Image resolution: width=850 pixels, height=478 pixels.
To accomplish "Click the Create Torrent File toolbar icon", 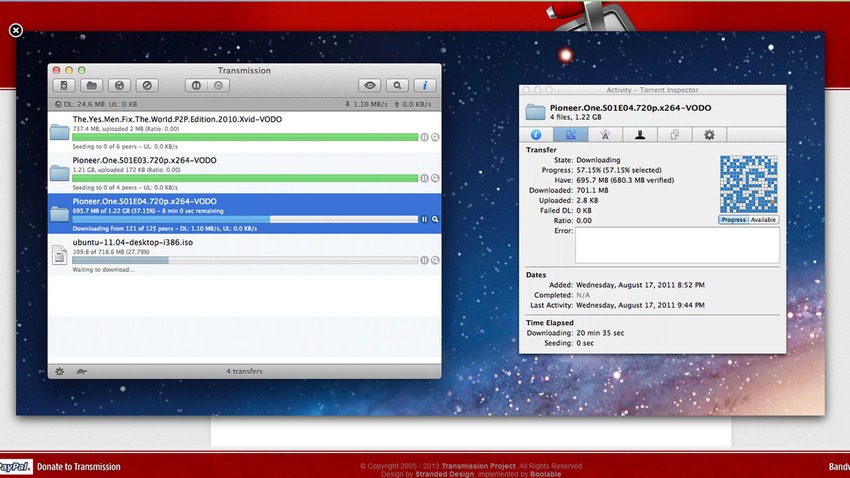I will 65,86.
